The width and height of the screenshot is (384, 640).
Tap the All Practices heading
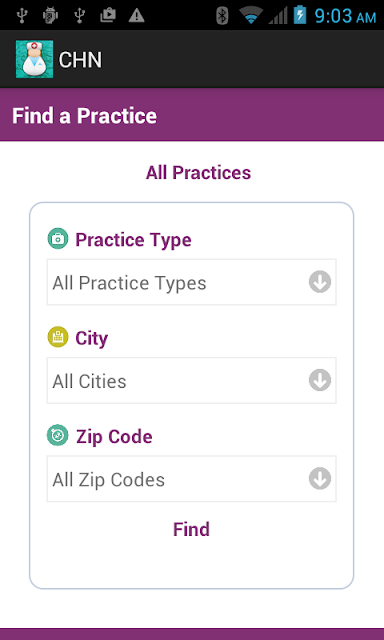pyautogui.click(x=198, y=173)
